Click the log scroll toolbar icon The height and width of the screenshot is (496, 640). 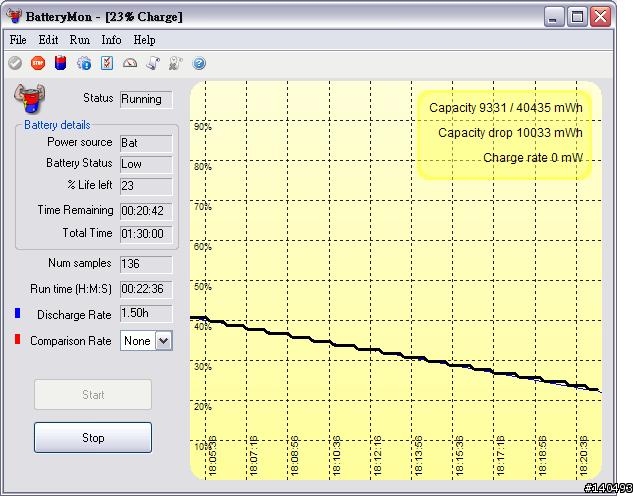153,63
